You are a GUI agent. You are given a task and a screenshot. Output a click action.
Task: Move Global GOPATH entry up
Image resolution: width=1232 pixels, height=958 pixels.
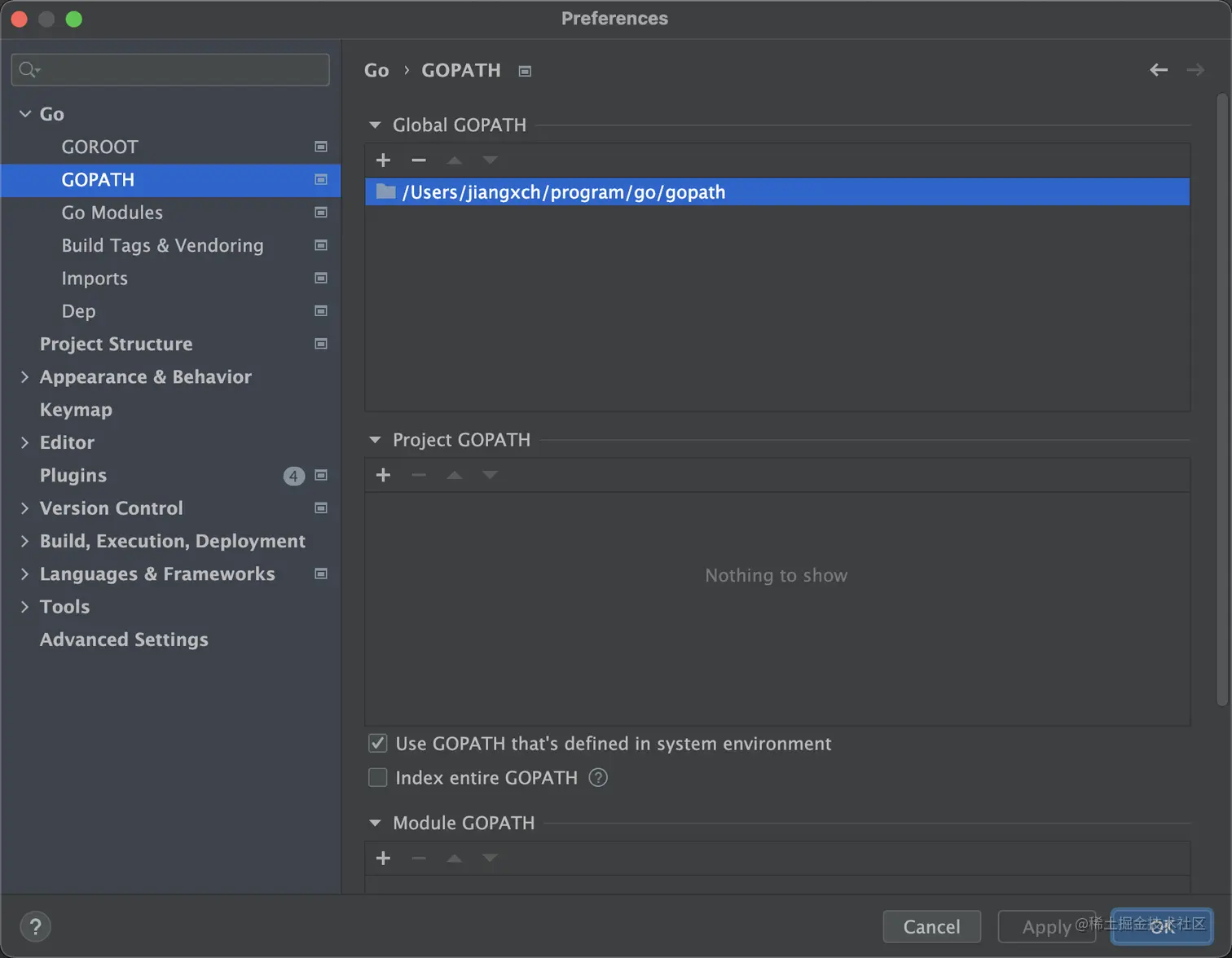click(x=455, y=160)
